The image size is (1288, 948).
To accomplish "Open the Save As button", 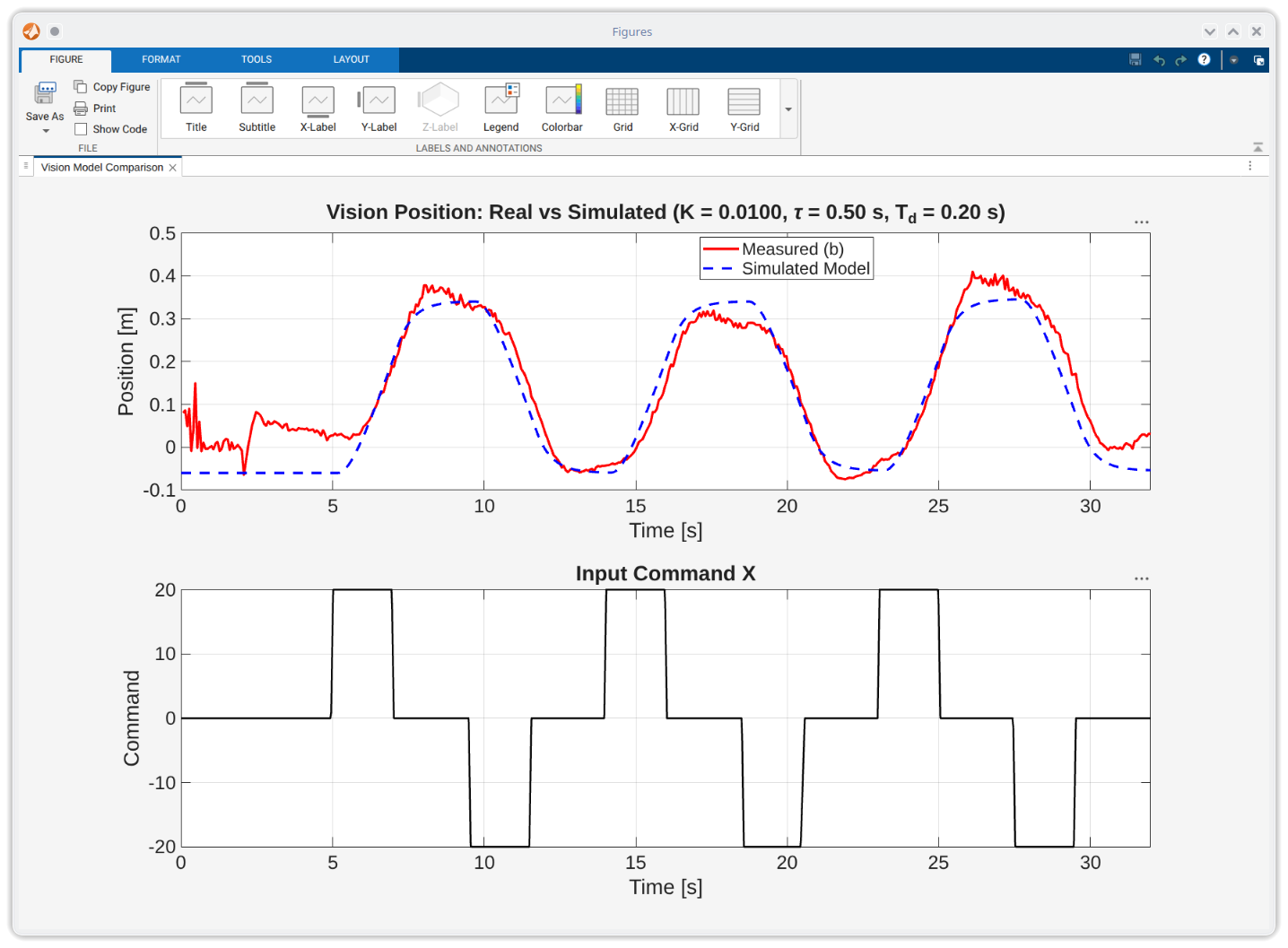I will pos(45,100).
